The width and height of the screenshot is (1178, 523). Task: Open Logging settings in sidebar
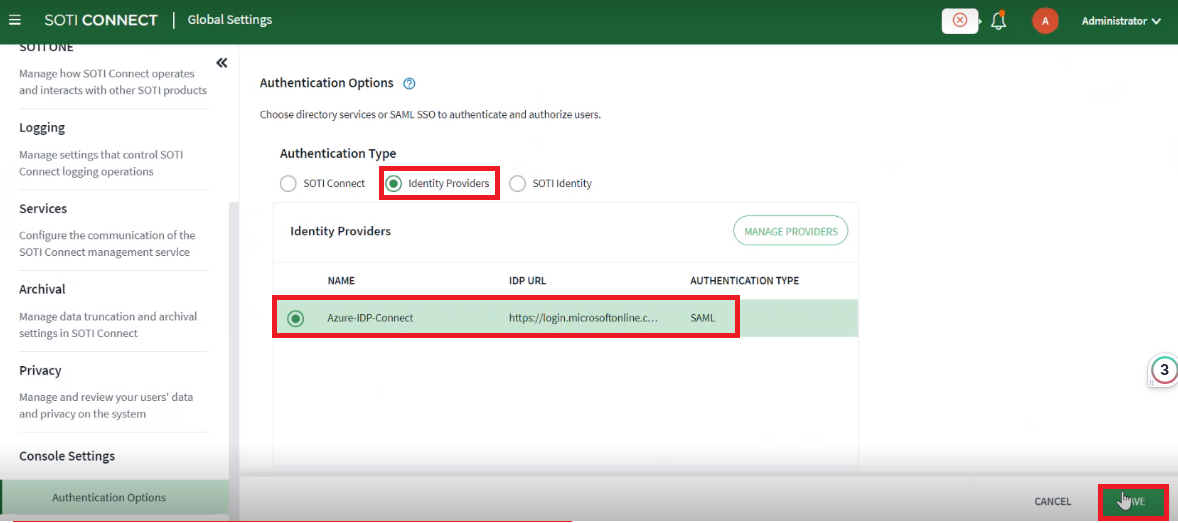pyautogui.click(x=42, y=128)
